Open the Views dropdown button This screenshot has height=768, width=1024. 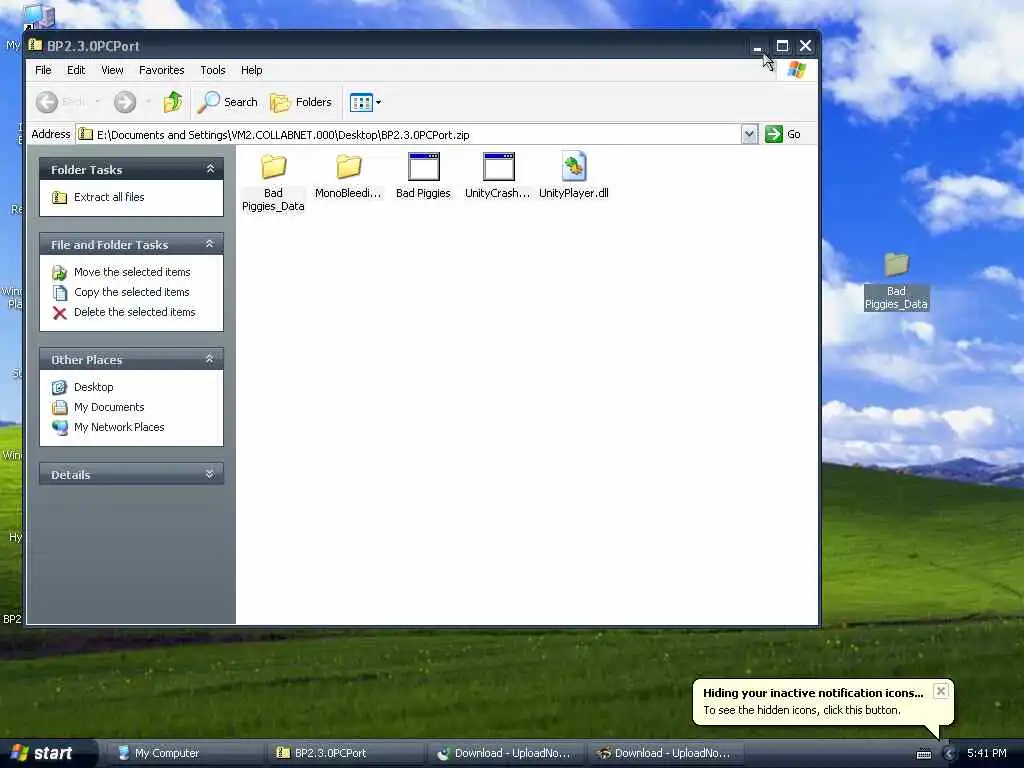[x=365, y=102]
